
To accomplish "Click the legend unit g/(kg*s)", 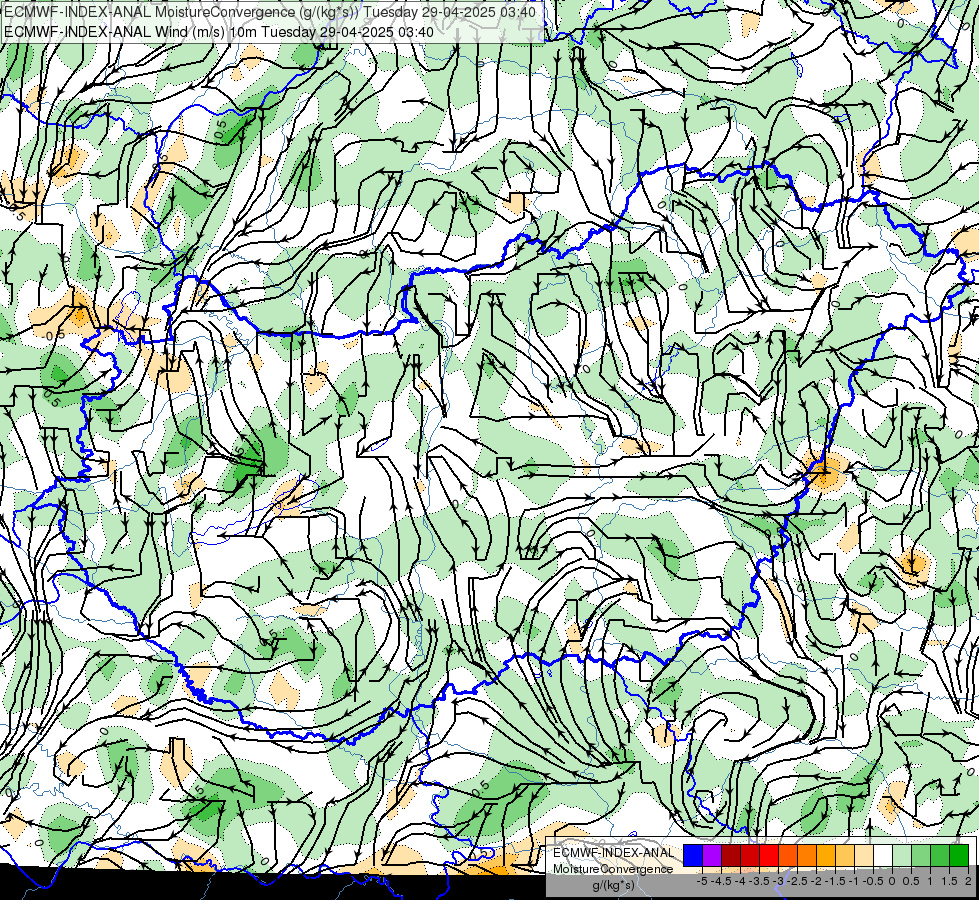I will coord(613,885).
